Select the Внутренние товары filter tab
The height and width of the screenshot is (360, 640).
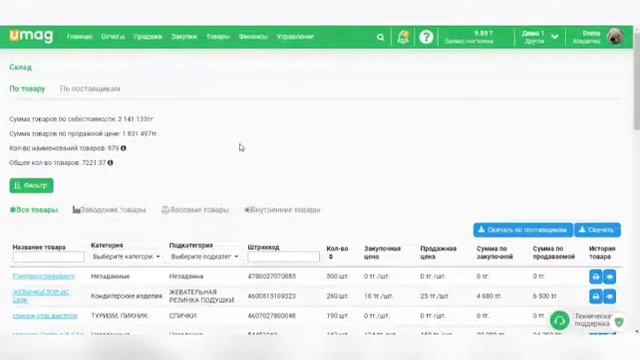click(282, 210)
